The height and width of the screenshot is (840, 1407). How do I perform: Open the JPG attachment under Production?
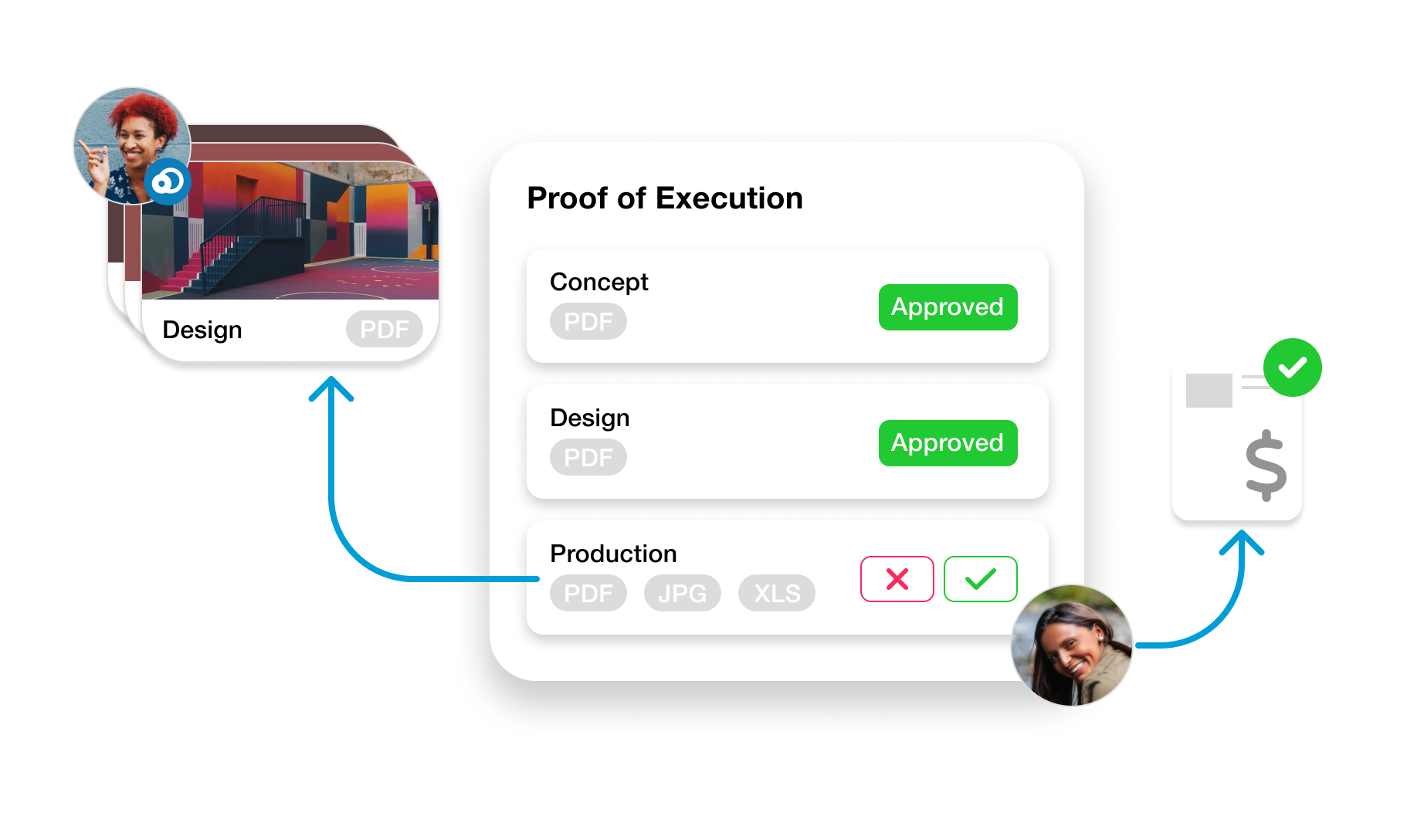[x=682, y=593]
